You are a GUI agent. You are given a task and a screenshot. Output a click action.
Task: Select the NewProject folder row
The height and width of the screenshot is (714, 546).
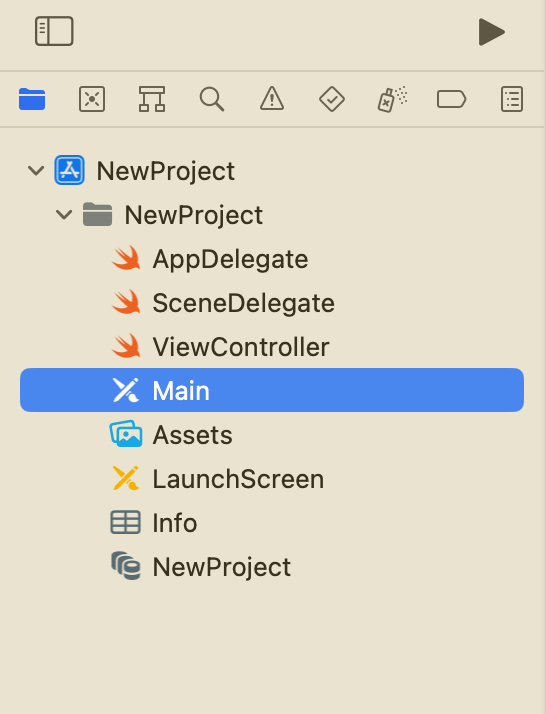tap(272, 214)
